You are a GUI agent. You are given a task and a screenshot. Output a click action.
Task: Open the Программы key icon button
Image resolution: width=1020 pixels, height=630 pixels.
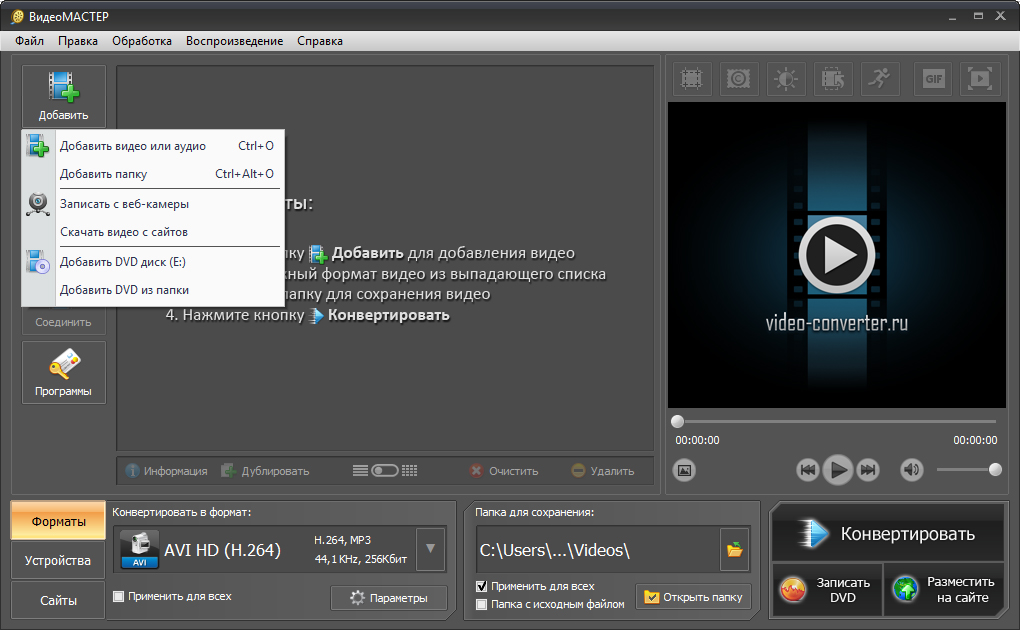click(x=63, y=373)
